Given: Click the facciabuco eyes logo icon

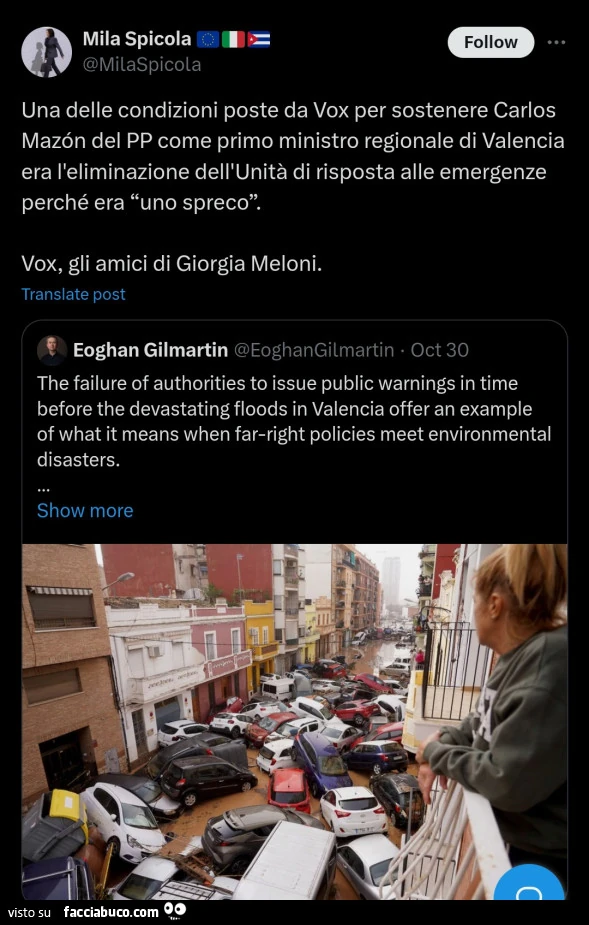Looking at the screenshot, I should coord(175,910).
